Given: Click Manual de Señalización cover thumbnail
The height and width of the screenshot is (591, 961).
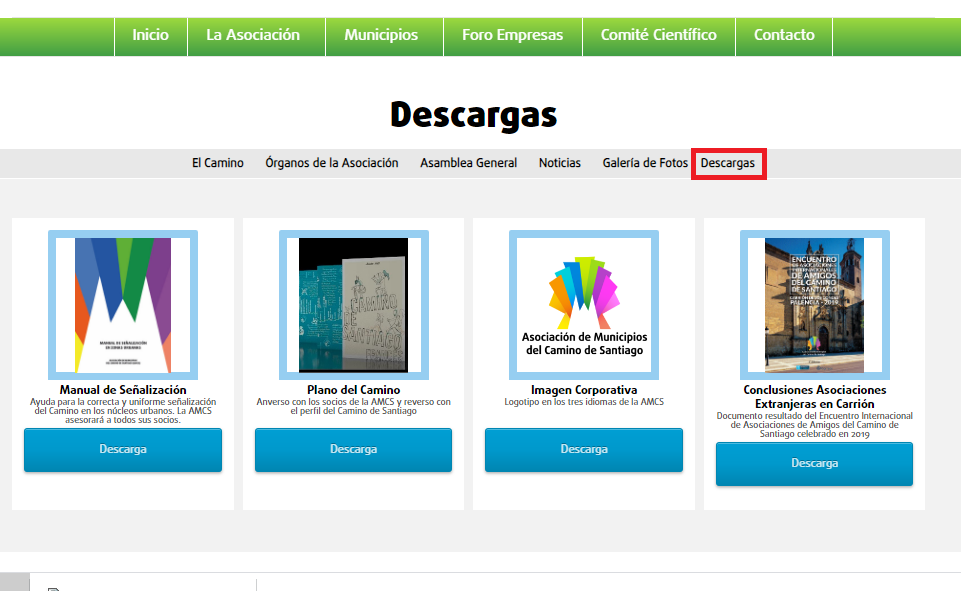Looking at the screenshot, I should (123, 305).
